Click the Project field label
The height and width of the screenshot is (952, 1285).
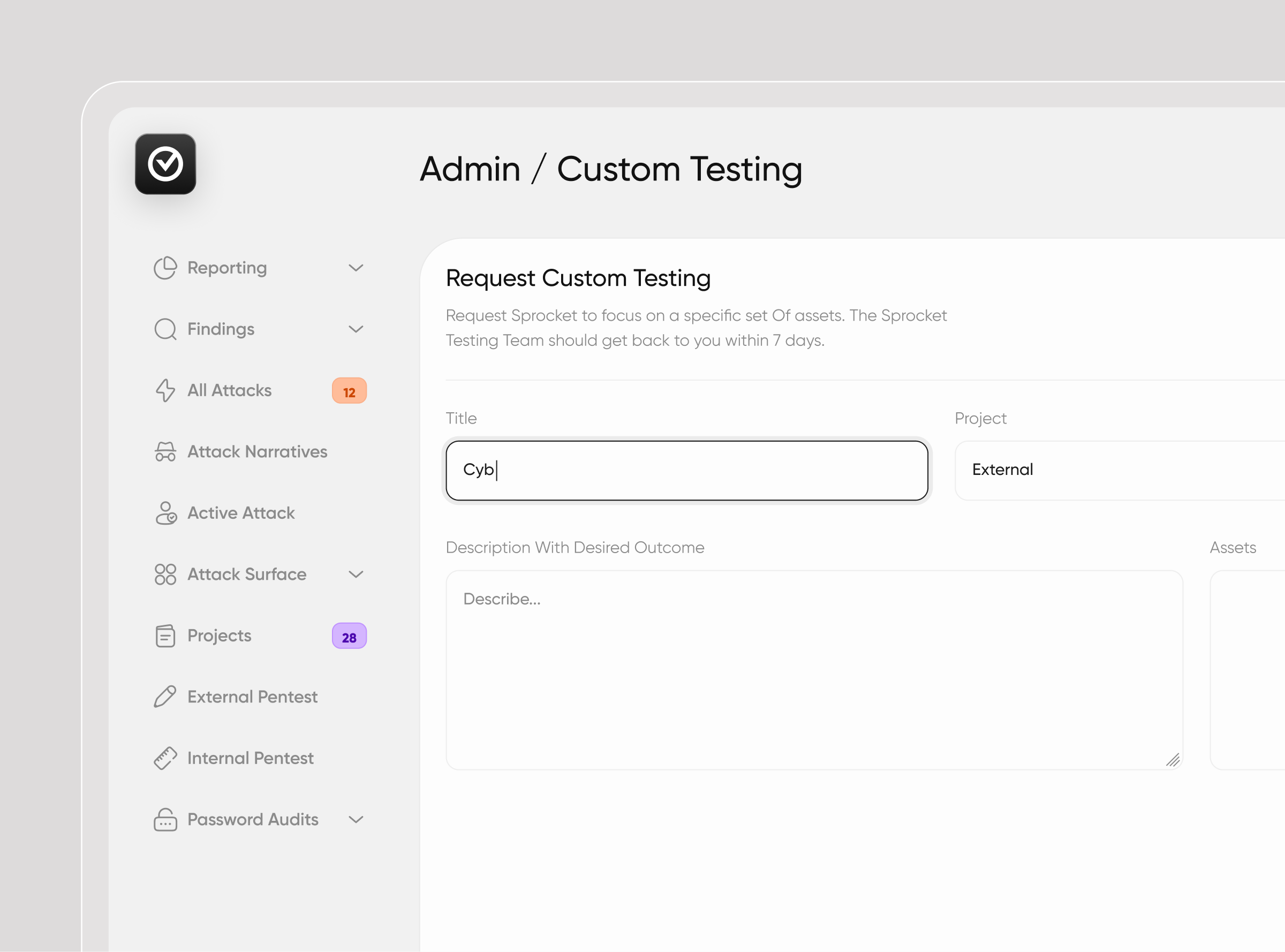(980, 418)
